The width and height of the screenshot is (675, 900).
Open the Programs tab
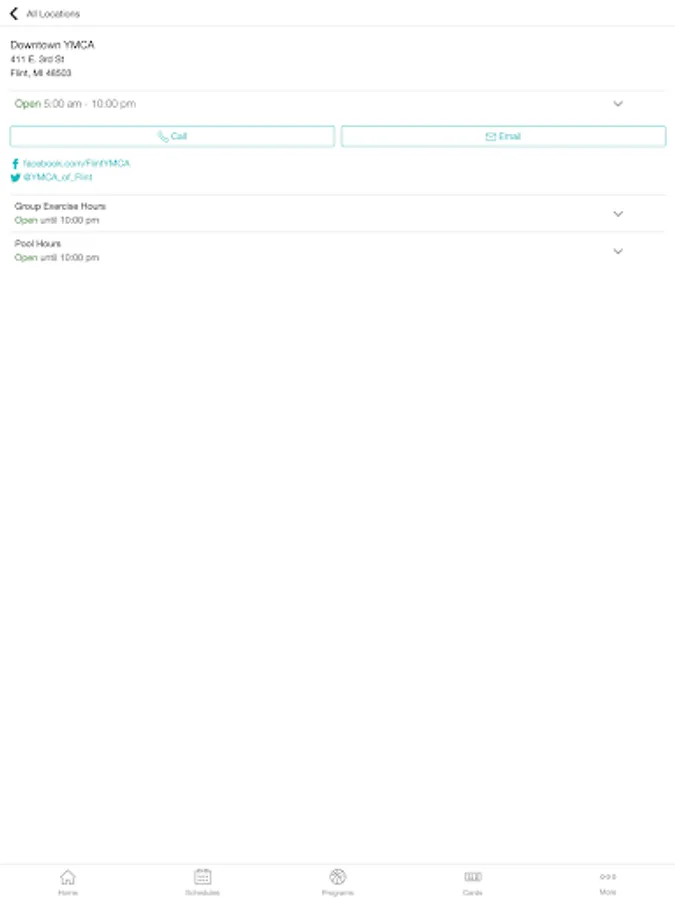click(x=338, y=882)
